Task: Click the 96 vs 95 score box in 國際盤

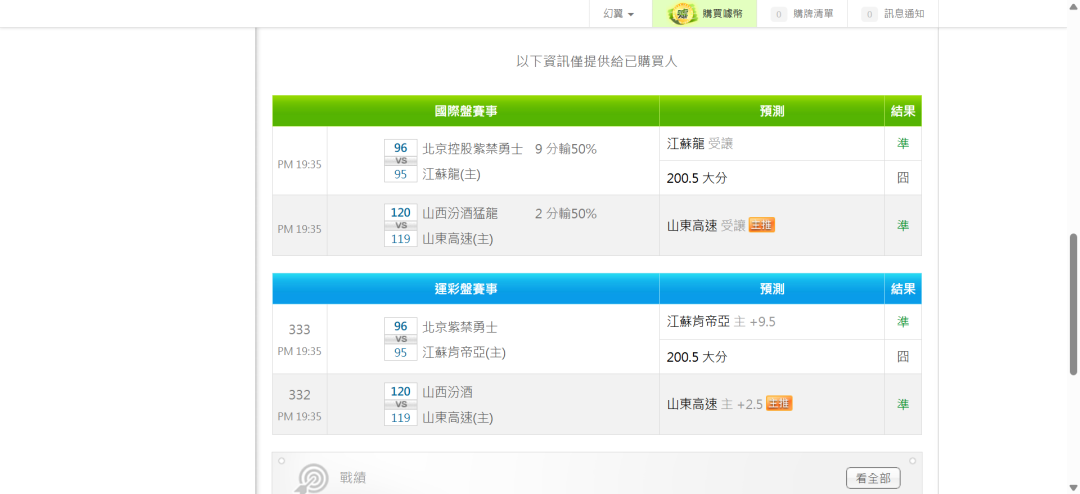Action: click(x=400, y=161)
